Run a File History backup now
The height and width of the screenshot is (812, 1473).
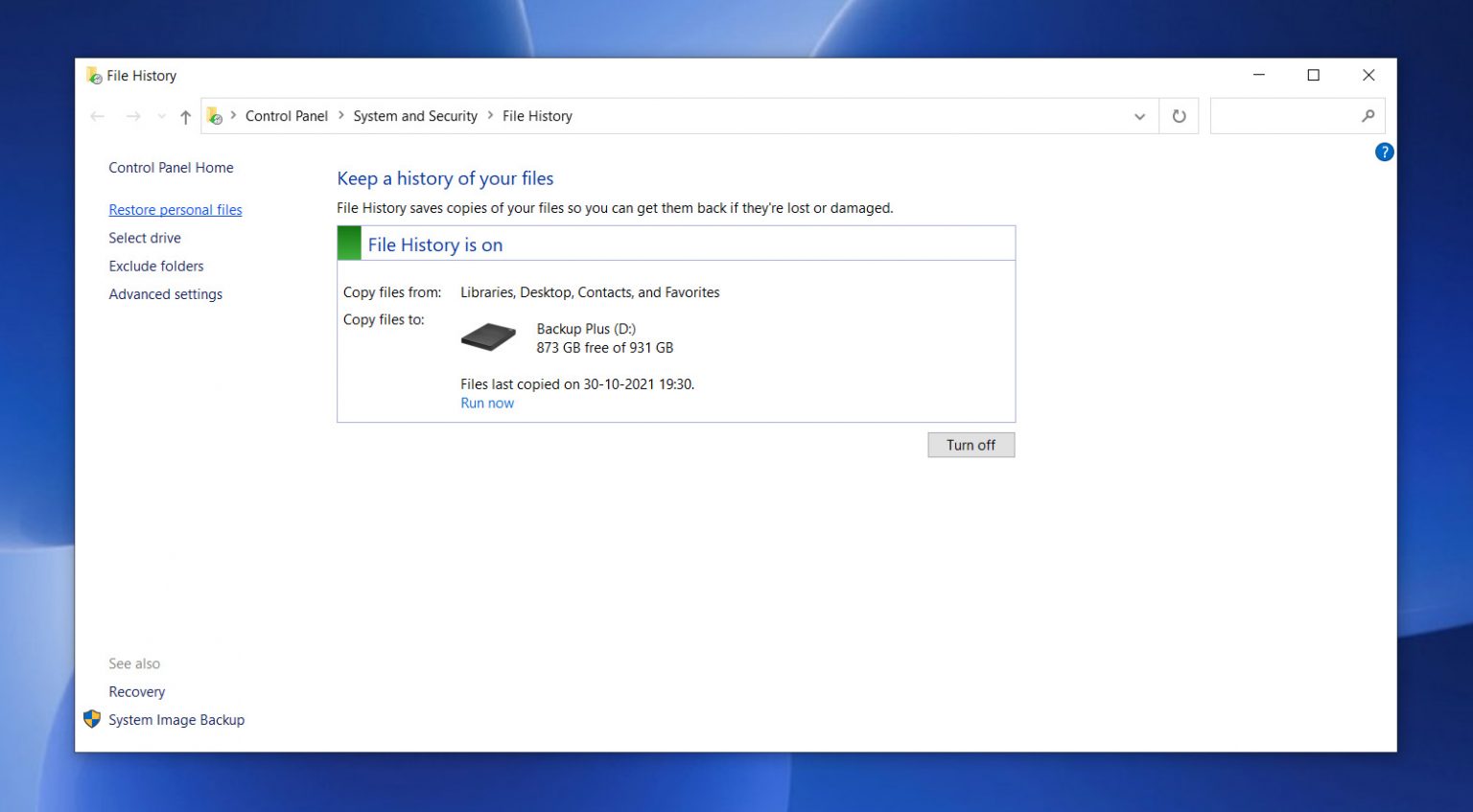coord(486,403)
